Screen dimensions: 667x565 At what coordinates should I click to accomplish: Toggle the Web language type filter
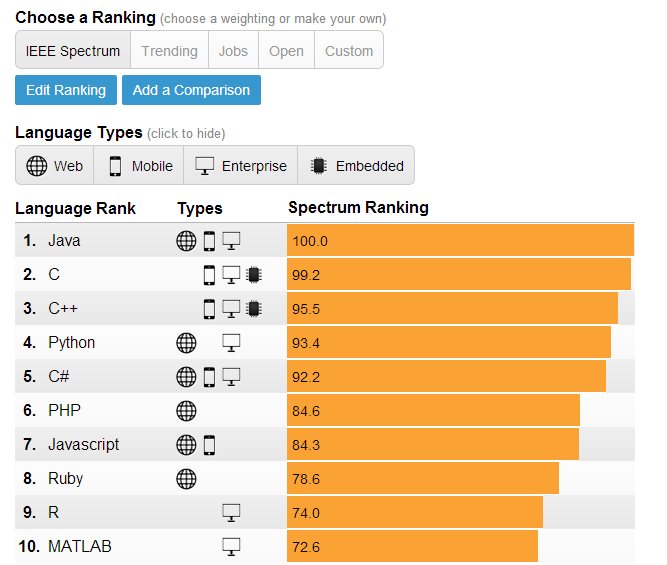[55, 166]
